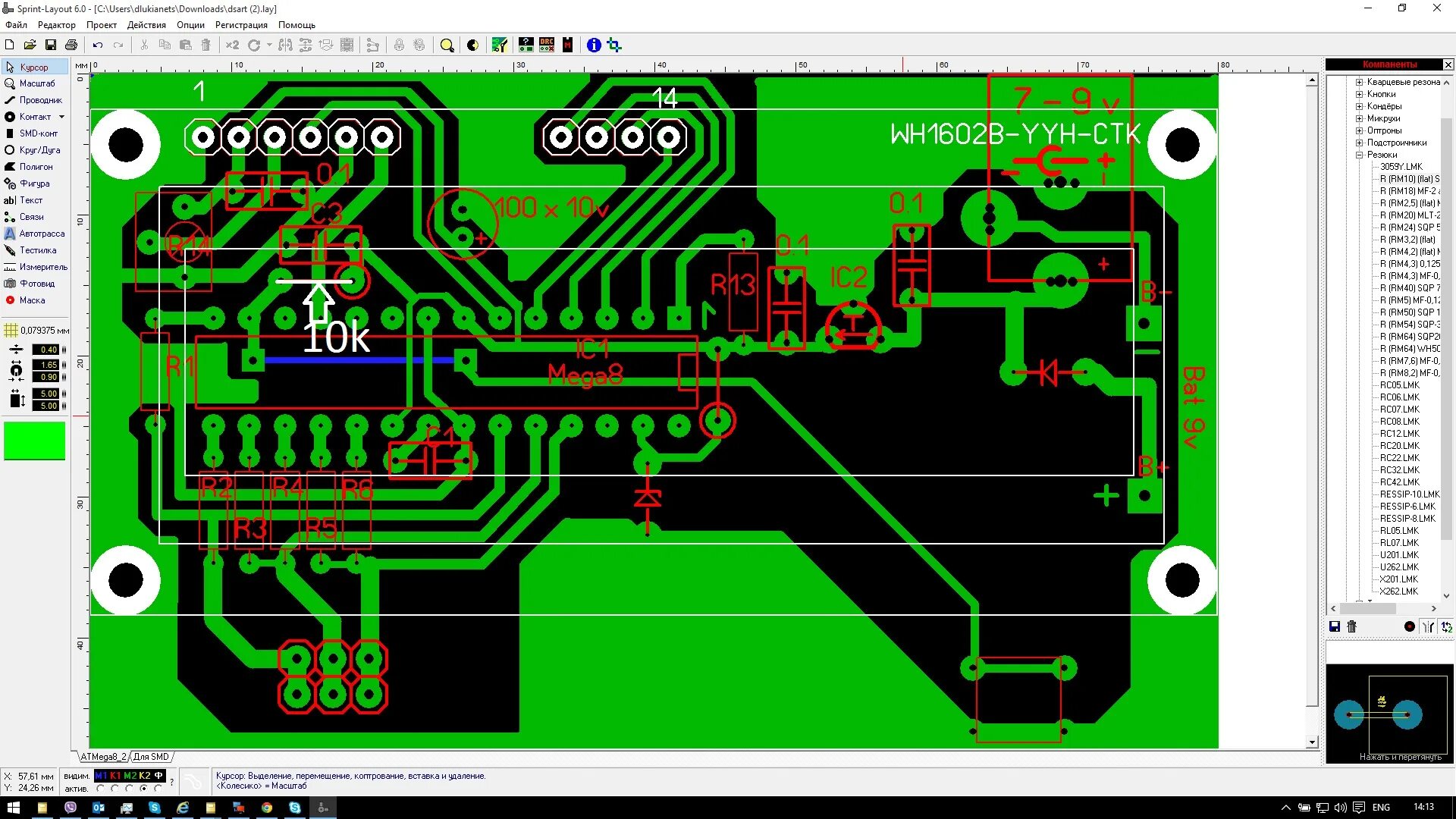Collapse the Резюки component folder
The width and height of the screenshot is (1456, 819).
pos(1360,155)
